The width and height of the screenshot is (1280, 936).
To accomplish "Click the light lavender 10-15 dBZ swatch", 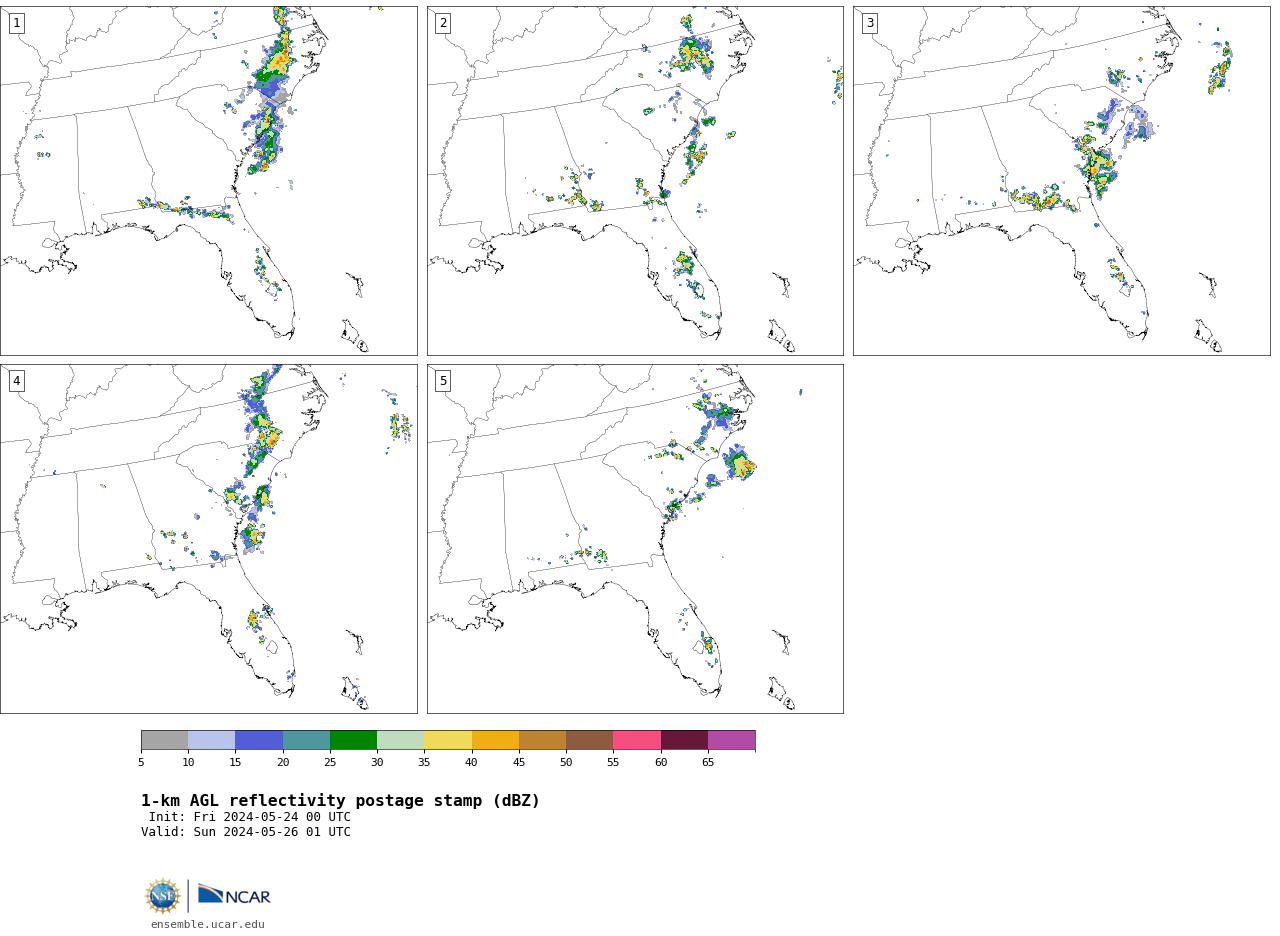I will [x=211, y=740].
